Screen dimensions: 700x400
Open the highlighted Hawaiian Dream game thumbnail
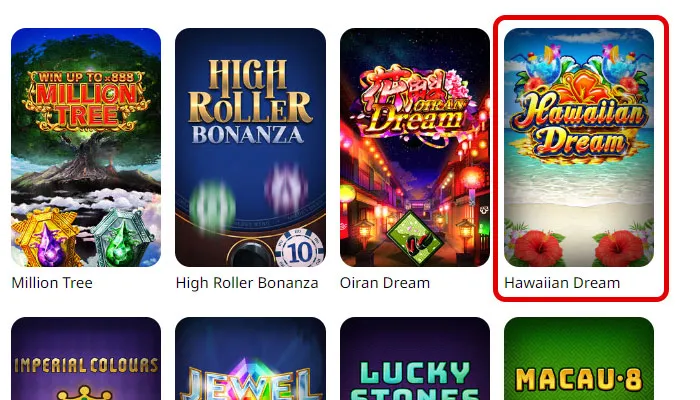click(579, 147)
